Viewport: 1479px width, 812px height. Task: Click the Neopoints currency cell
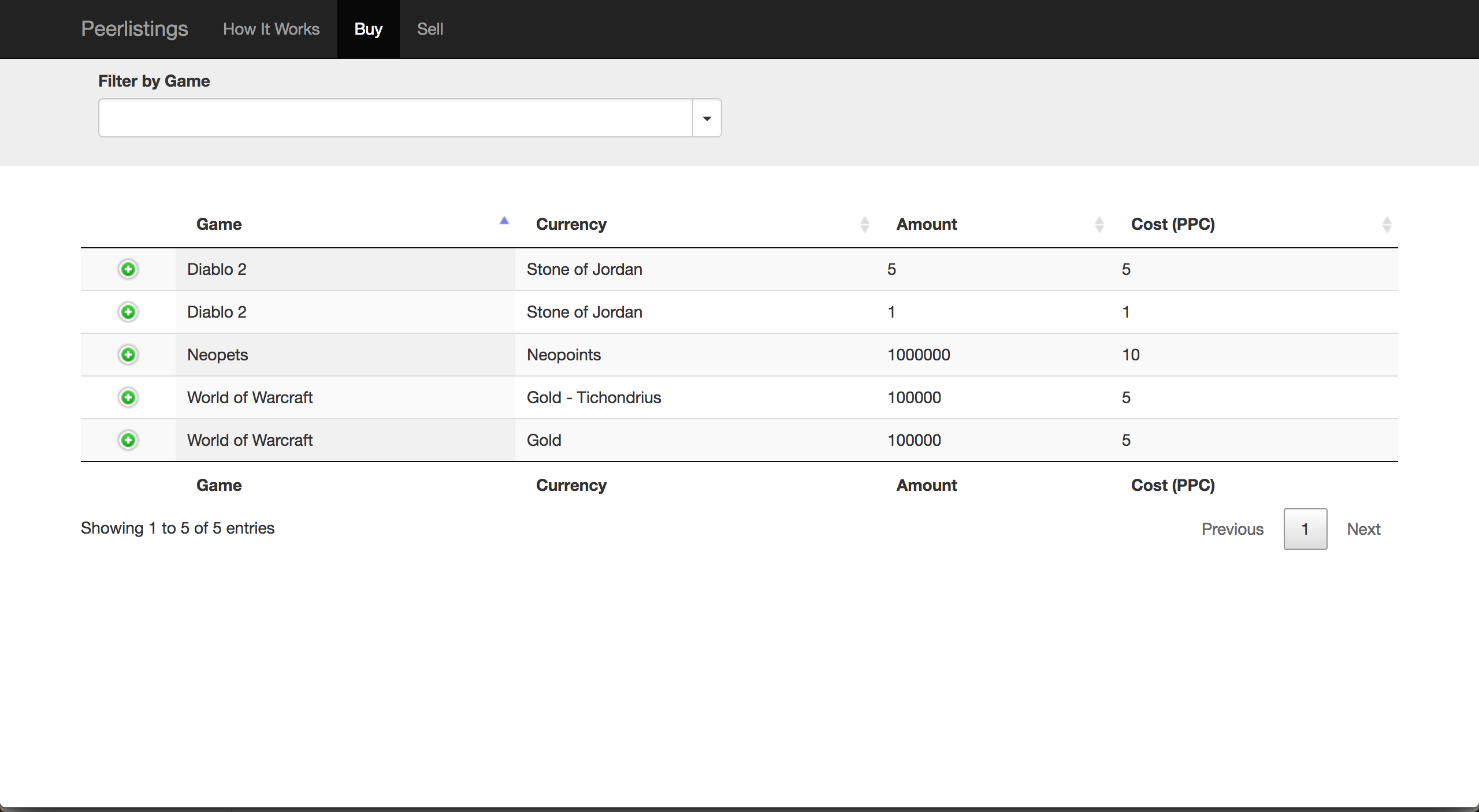[x=564, y=355]
